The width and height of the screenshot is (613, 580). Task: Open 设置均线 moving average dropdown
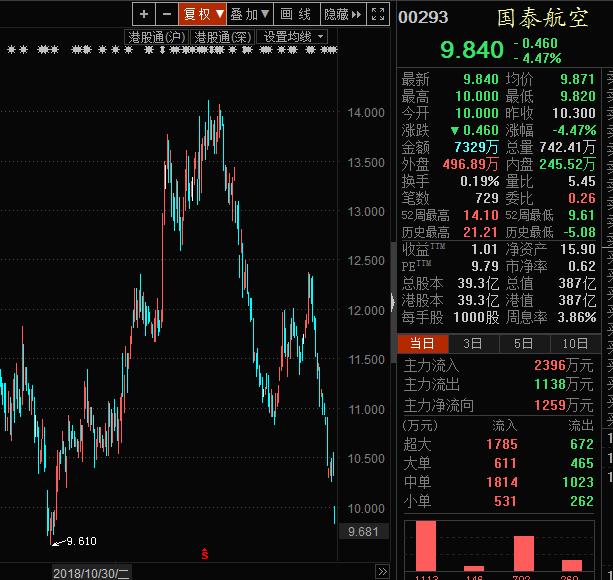pos(292,37)
